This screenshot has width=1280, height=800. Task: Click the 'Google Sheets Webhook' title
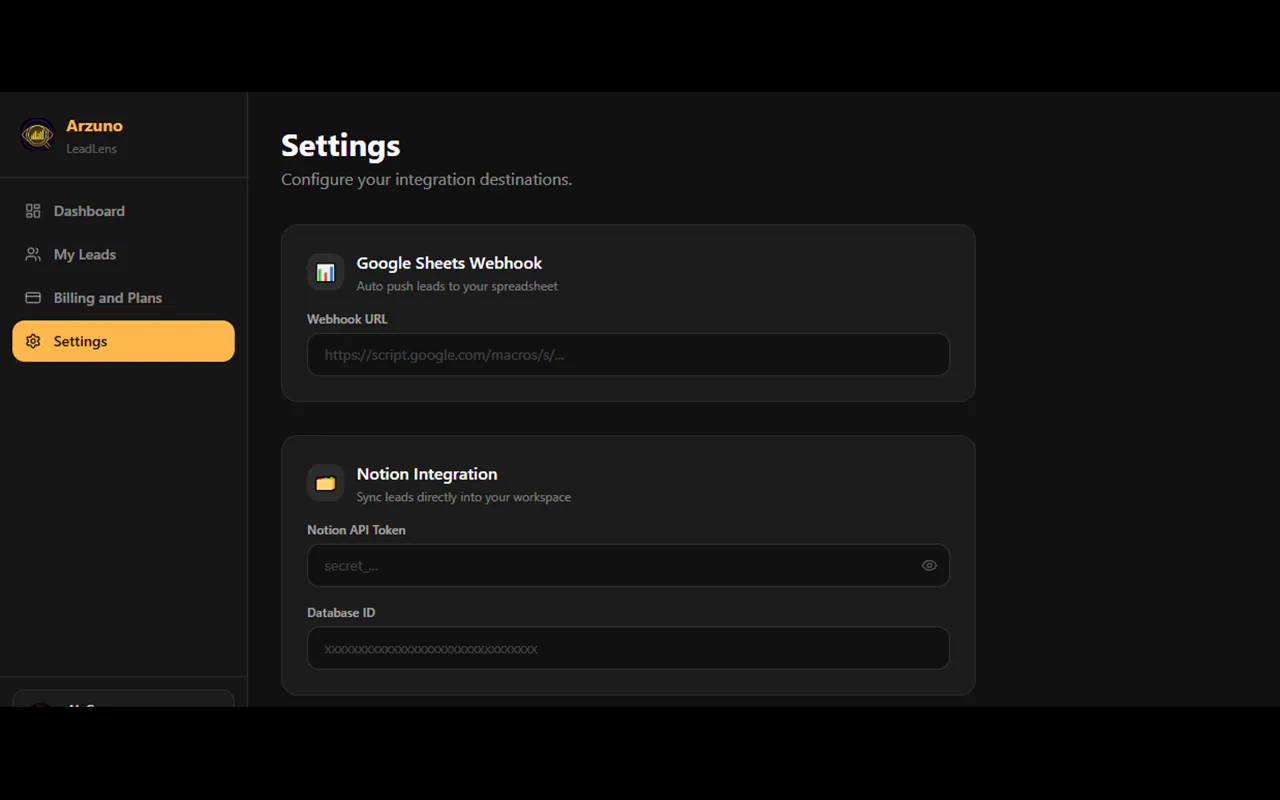coord(449,263)
